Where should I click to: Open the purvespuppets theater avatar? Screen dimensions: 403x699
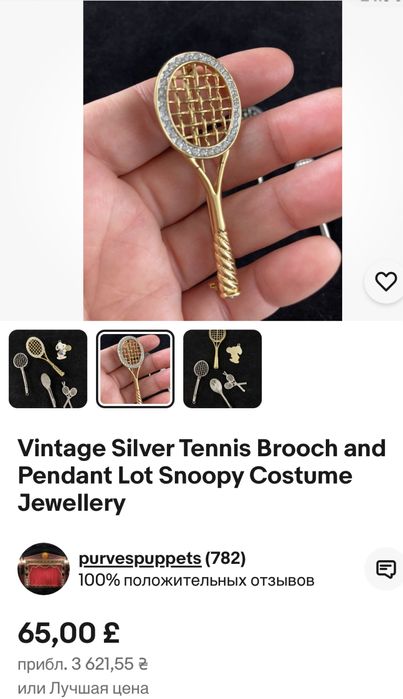44,568
